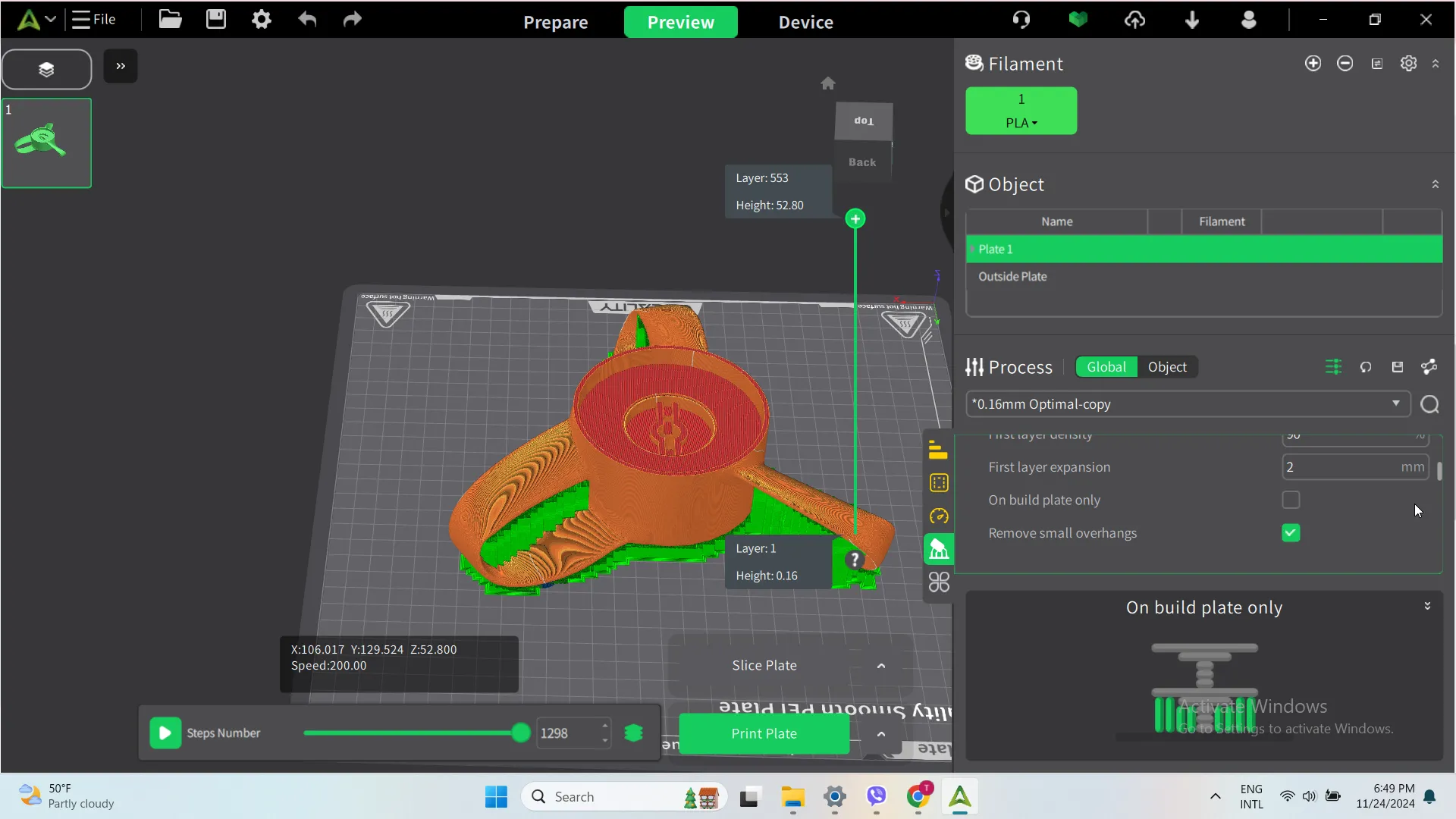Open the Speed settings tab icon
The width and height of the screenshot is (1456, 819).
[x=939, y=516]
